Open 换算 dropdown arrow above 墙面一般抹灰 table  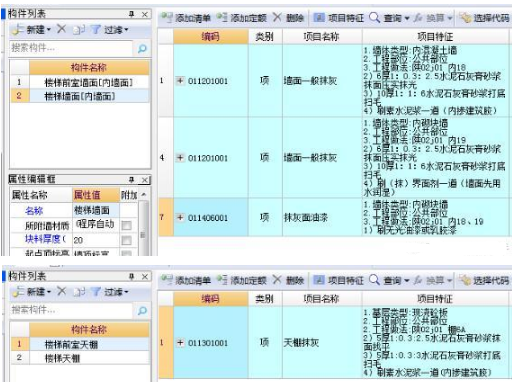coord(450,18)
